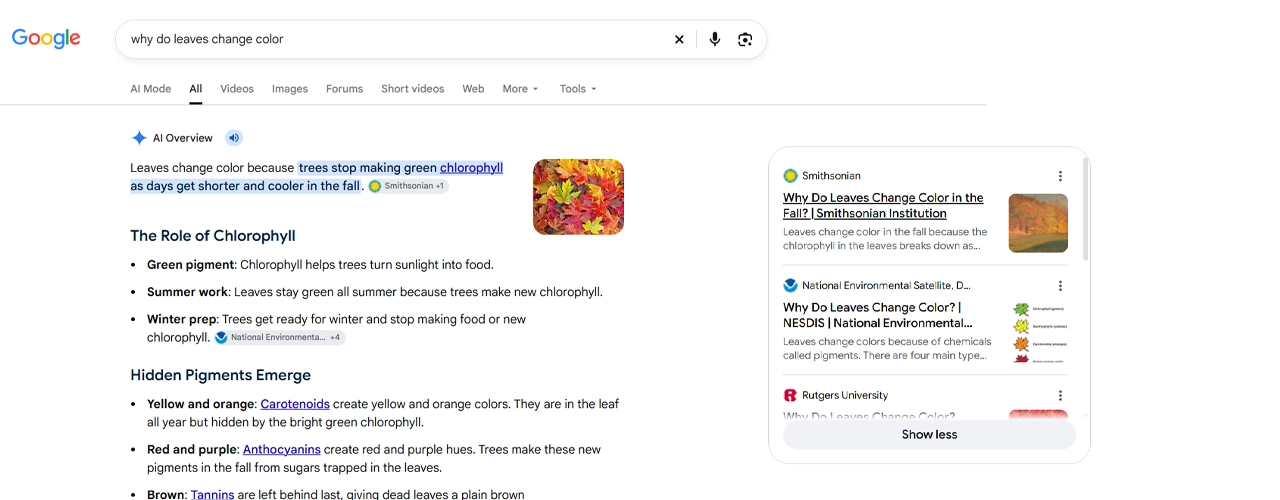Follow the chlorophyll link in overview

[x=471, y=168]
